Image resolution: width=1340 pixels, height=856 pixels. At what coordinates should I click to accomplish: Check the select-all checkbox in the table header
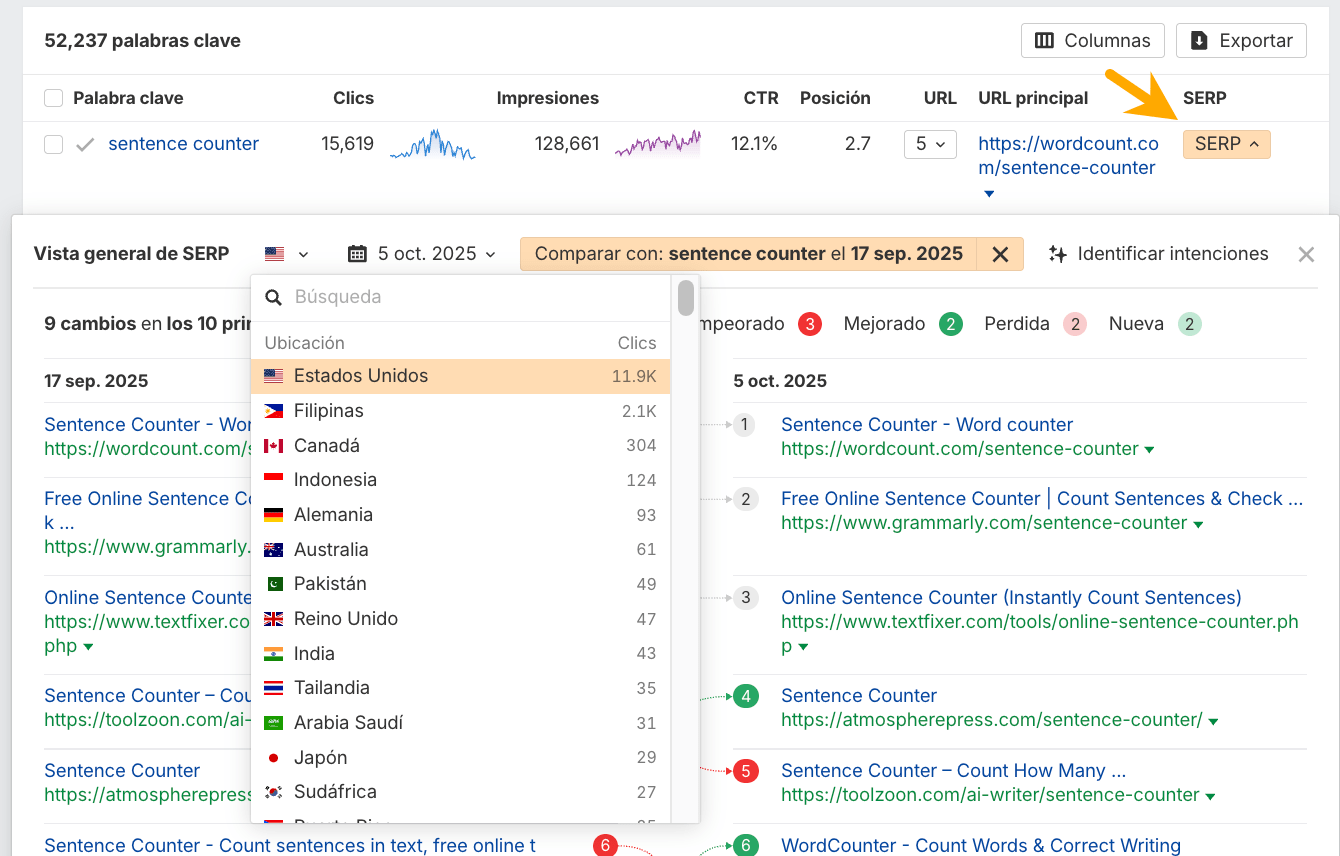[53, 97]
